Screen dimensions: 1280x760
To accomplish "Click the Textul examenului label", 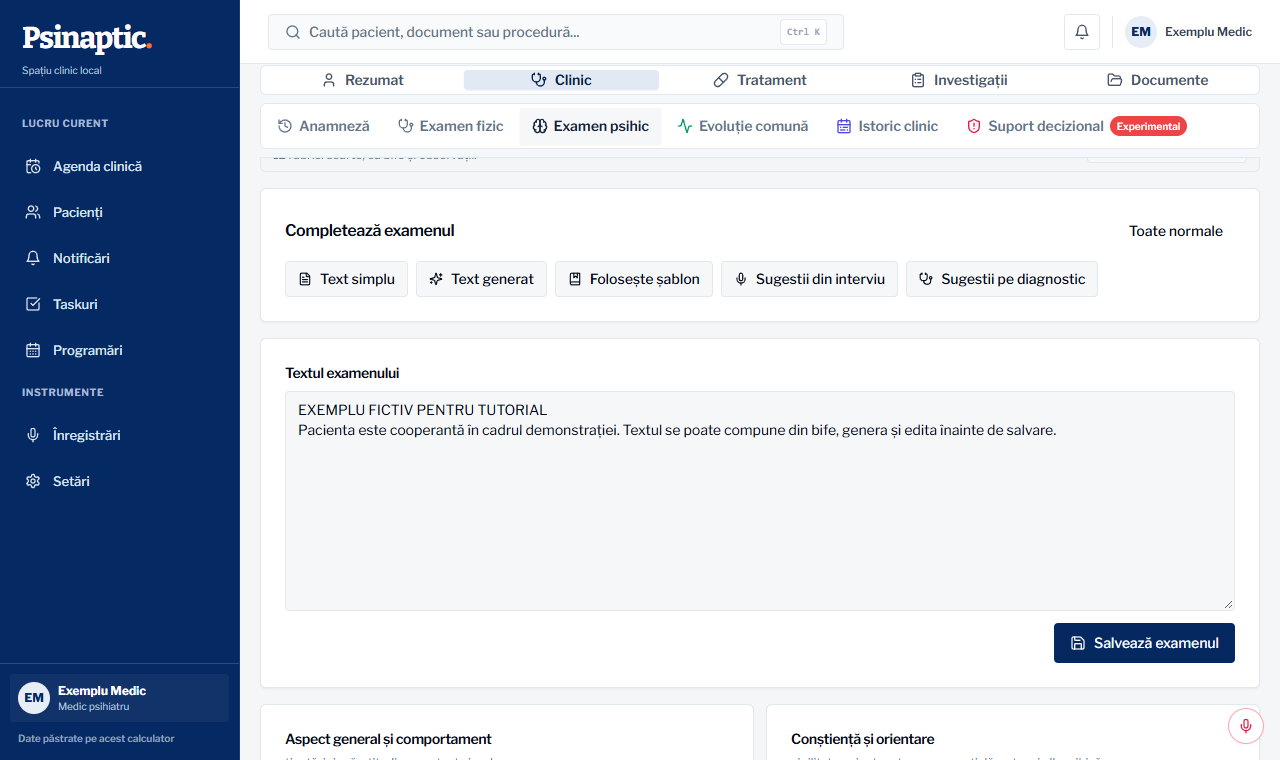I will click(342, 373).
